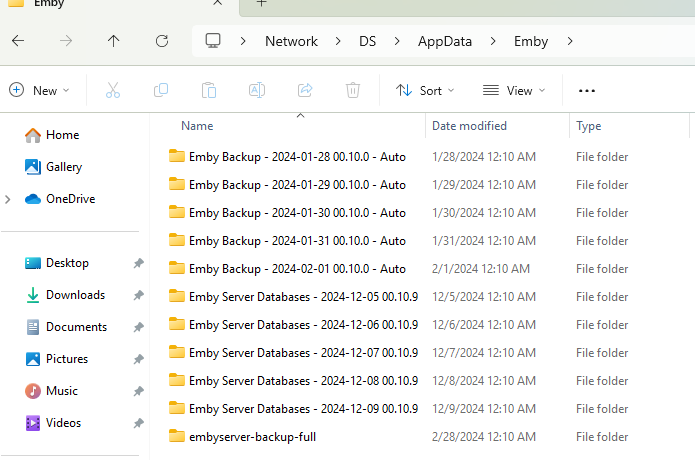Navigate to DS in address bar

point(367,41)
